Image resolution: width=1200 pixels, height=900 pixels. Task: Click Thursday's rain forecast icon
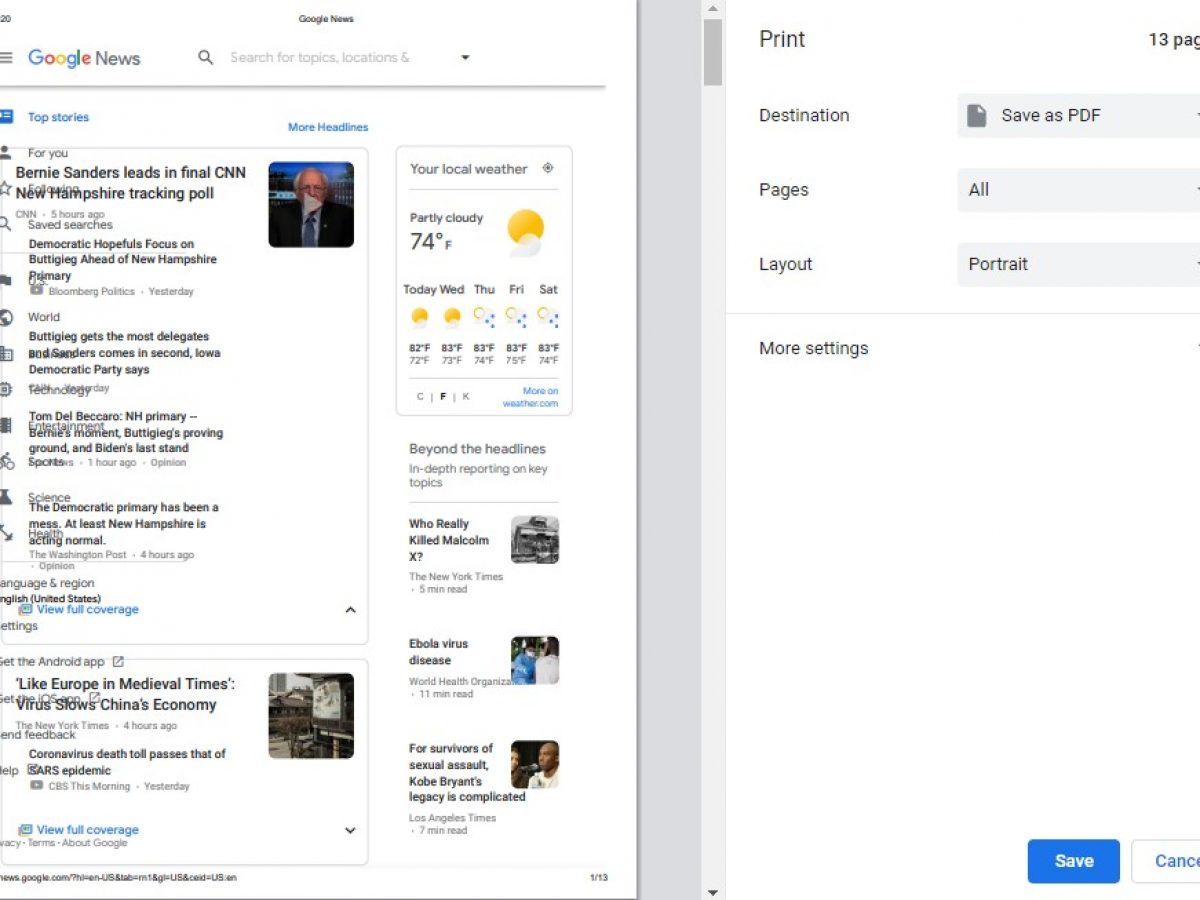[x=484, y=317]
